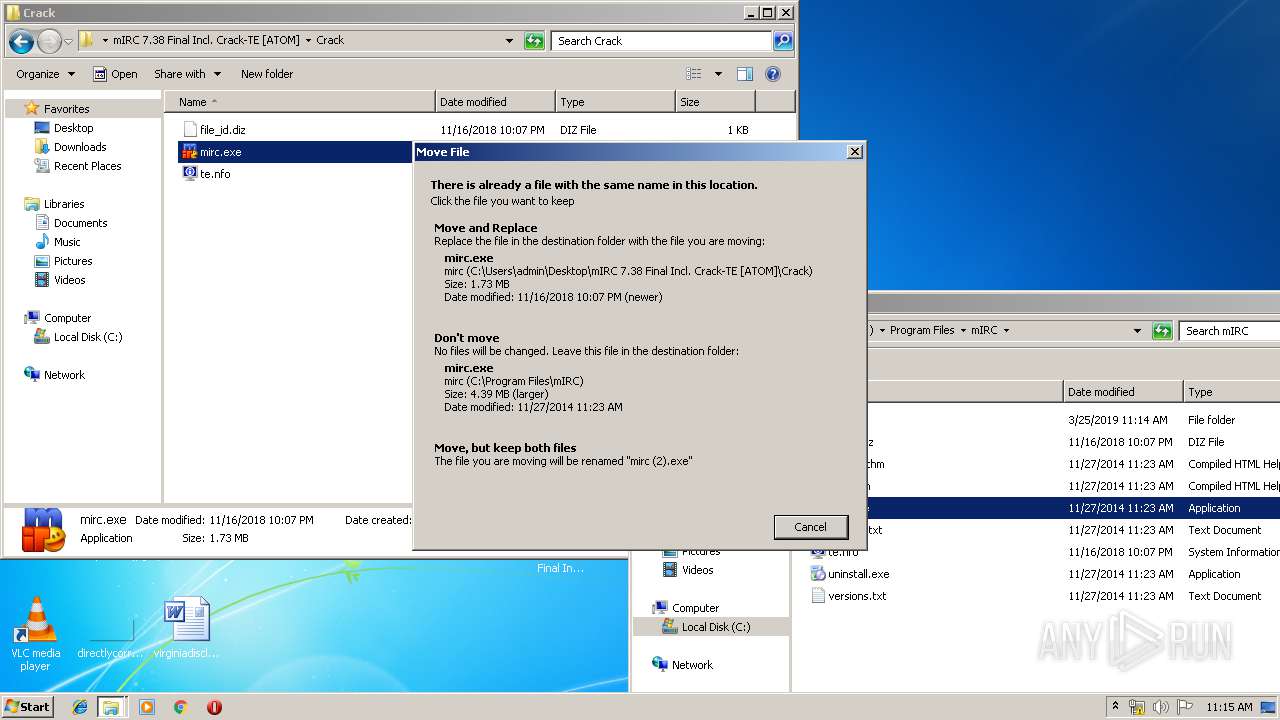1280x720 pixels.
Task: Select versions.txt in mIRC window
Action: 847,596
